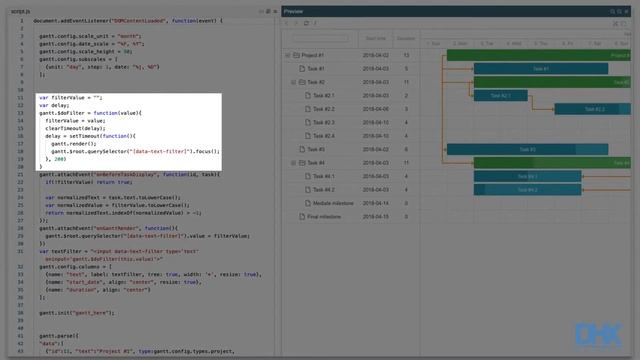Image resolution: width=640 pixels, height=360 pixels.
Task: Click the green Project #1 bar in timeline
Action: (539, 55)
